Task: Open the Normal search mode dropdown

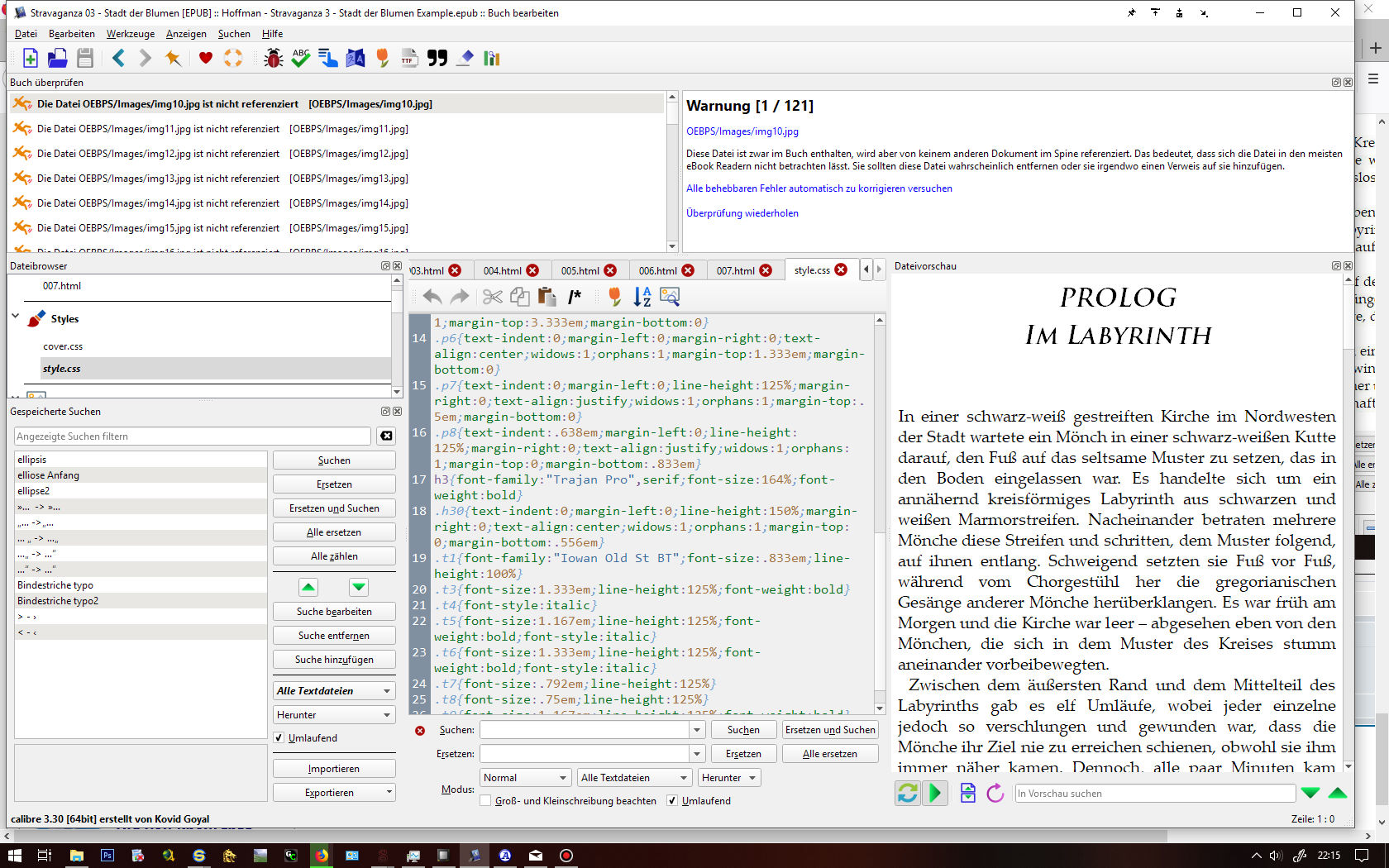Action: [x=525, y=778]
